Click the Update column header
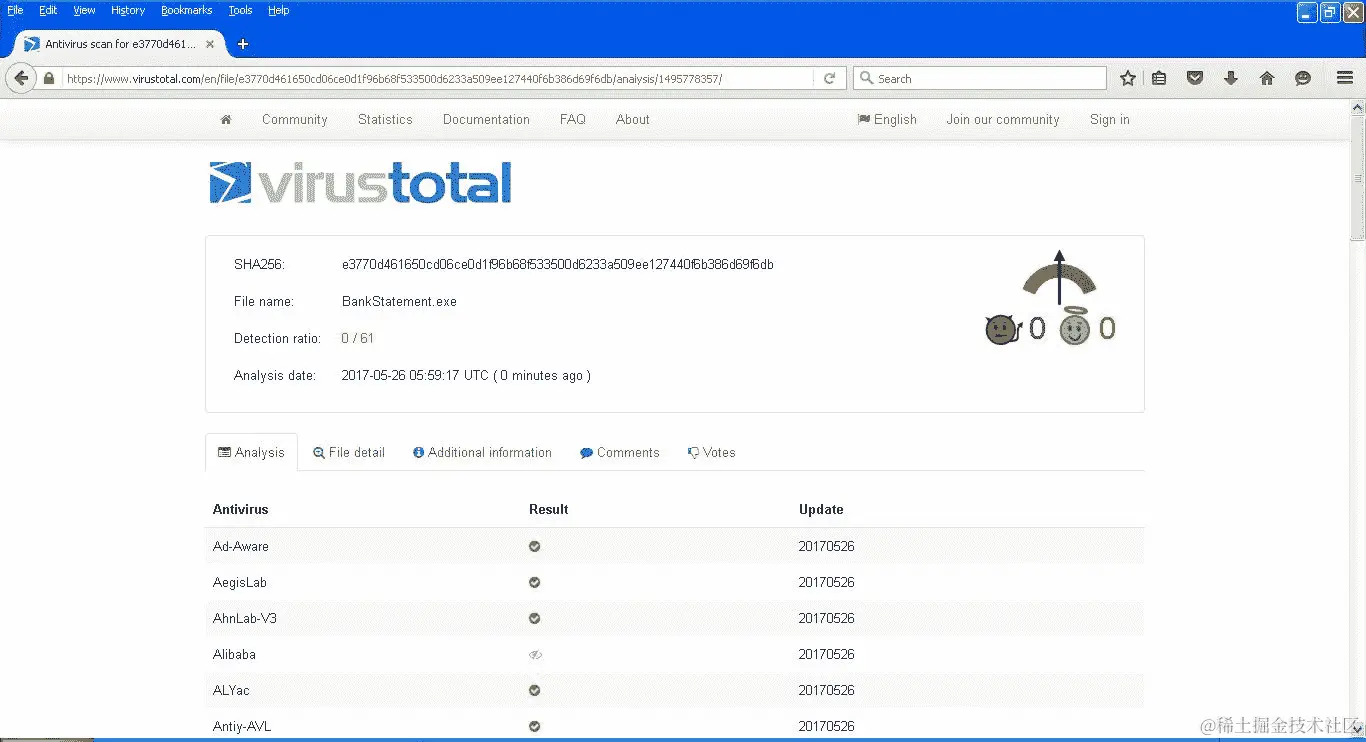 point(821,509)
